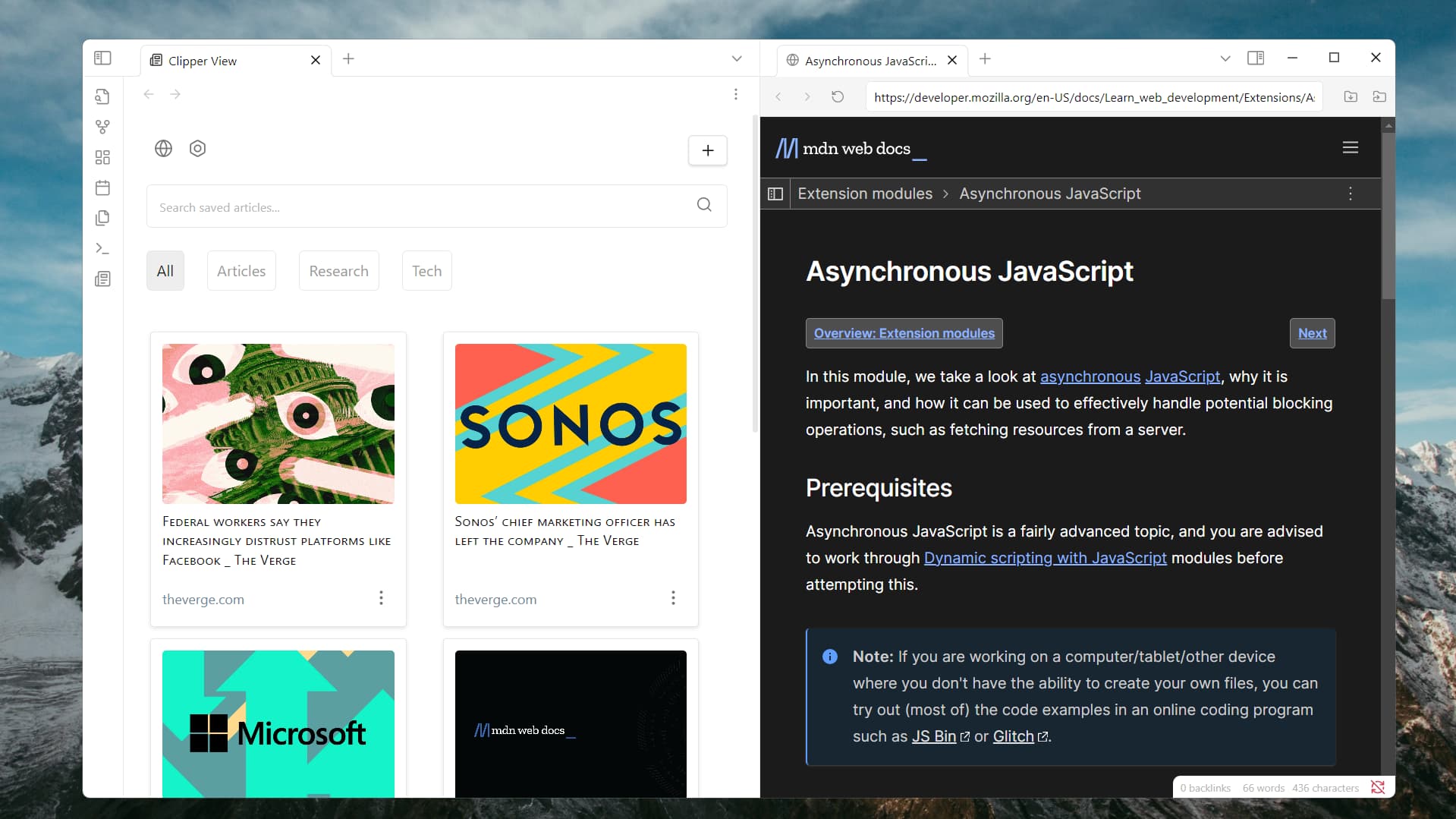Open new tab beside Clipper View
This screenshot has width=1456, height=819.
[348, 58]
